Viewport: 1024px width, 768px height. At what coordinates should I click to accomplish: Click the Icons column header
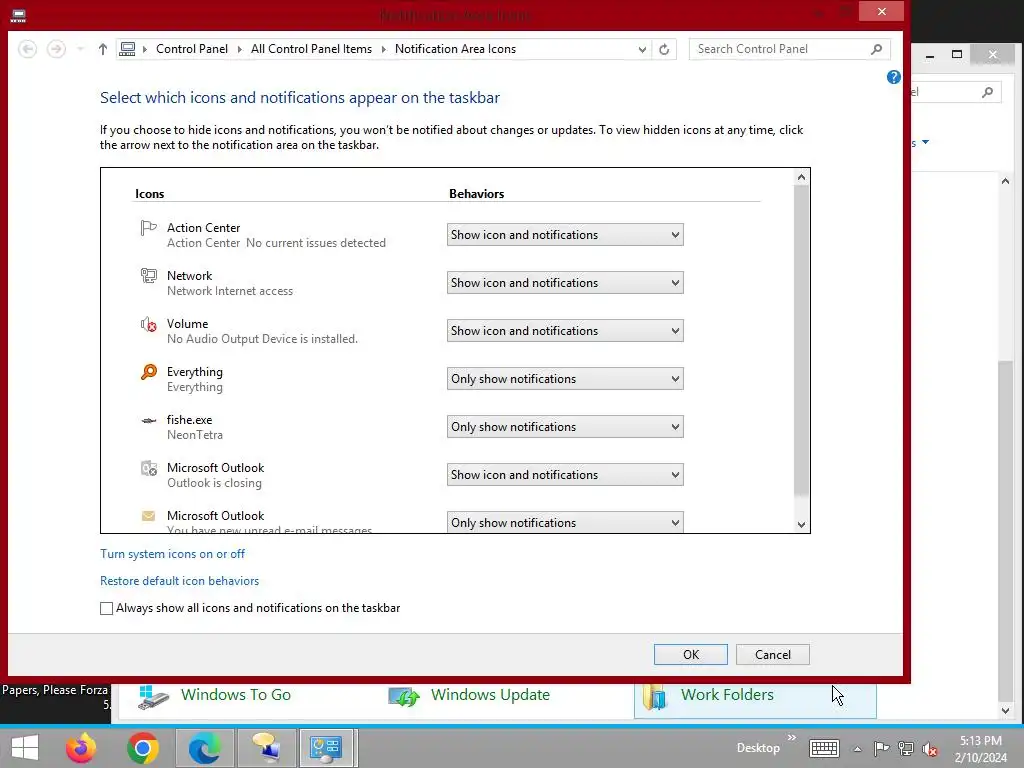[x=150, y=194]
